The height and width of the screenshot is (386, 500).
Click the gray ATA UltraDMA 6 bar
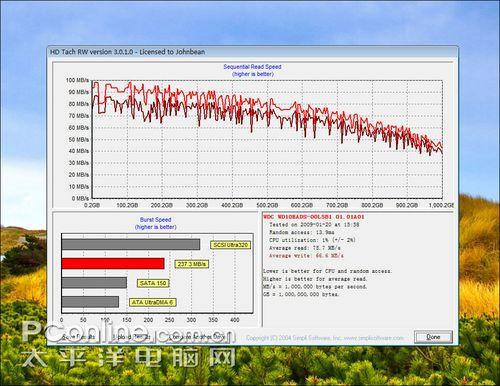(90, 302)
